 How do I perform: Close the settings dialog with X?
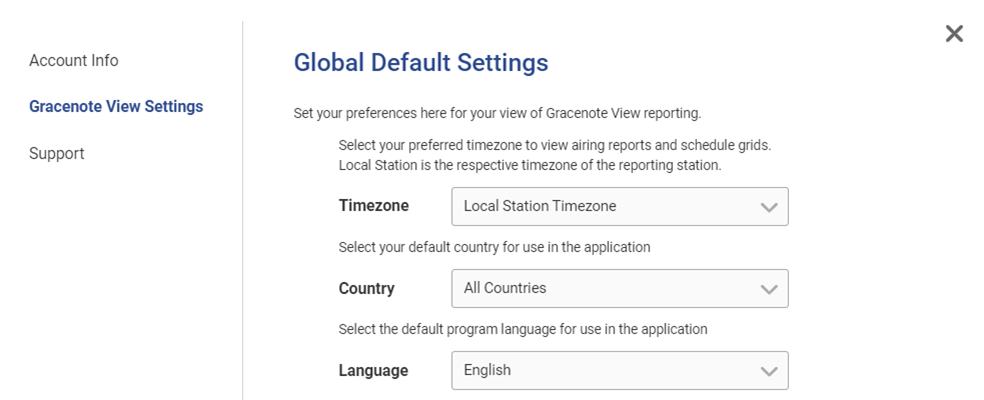pos(954,34)
